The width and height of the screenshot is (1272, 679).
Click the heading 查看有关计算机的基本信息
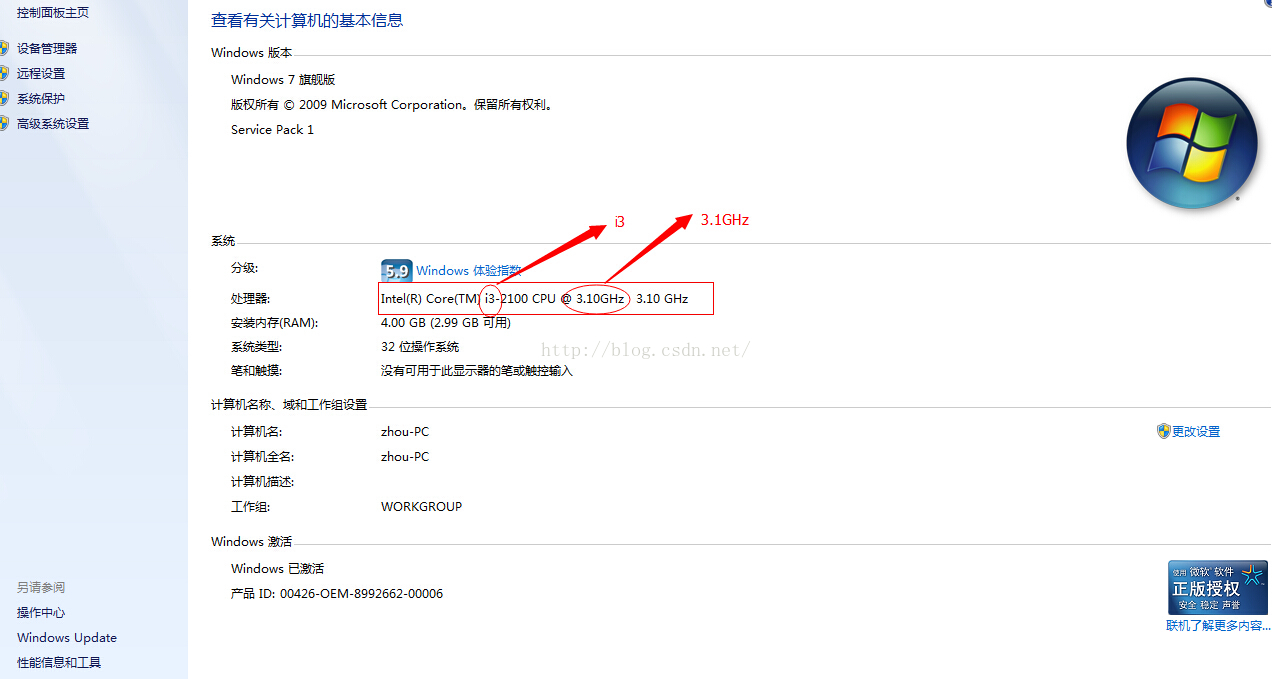pos(307,20)
